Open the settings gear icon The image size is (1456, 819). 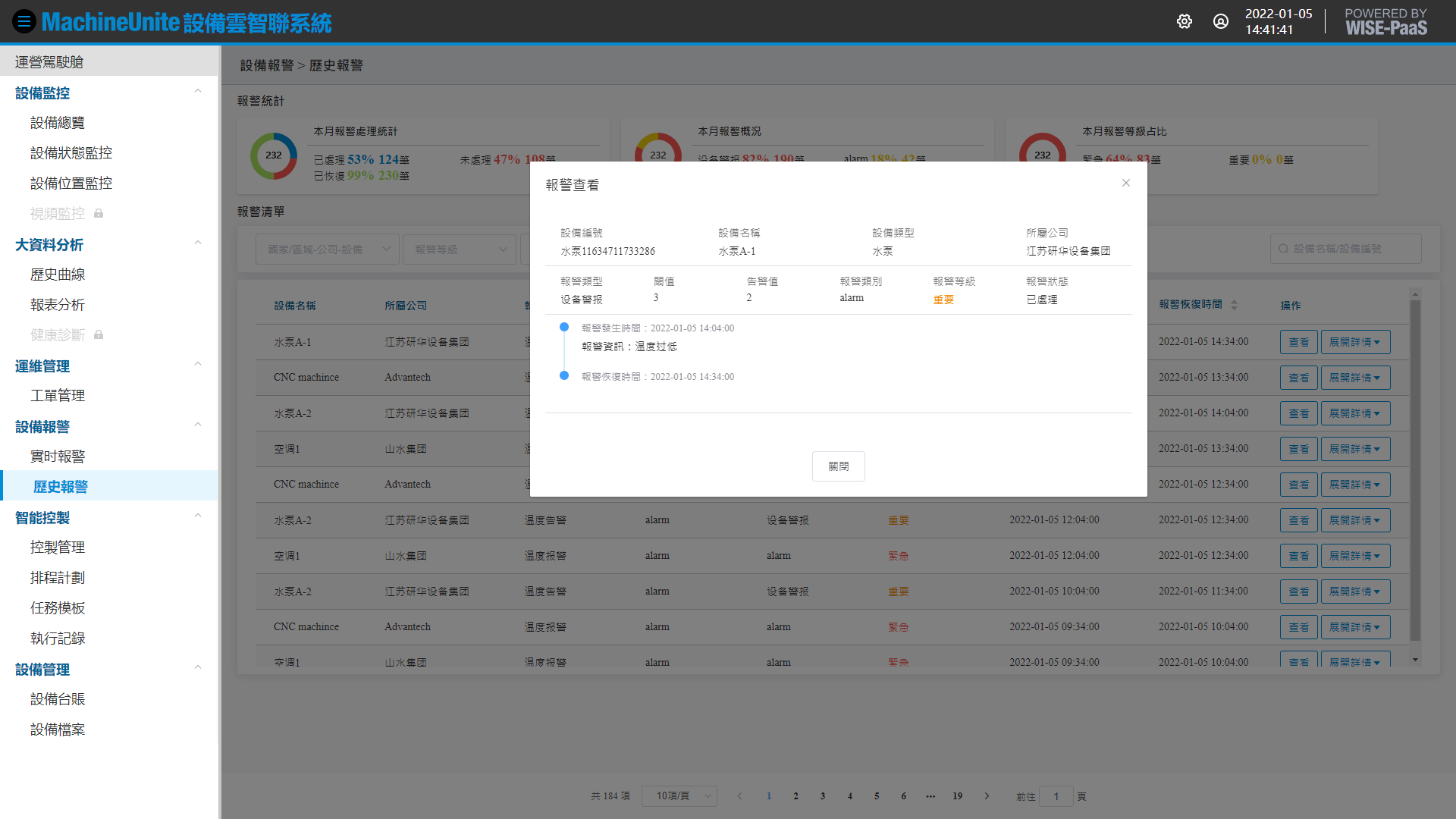[1184, 22]
